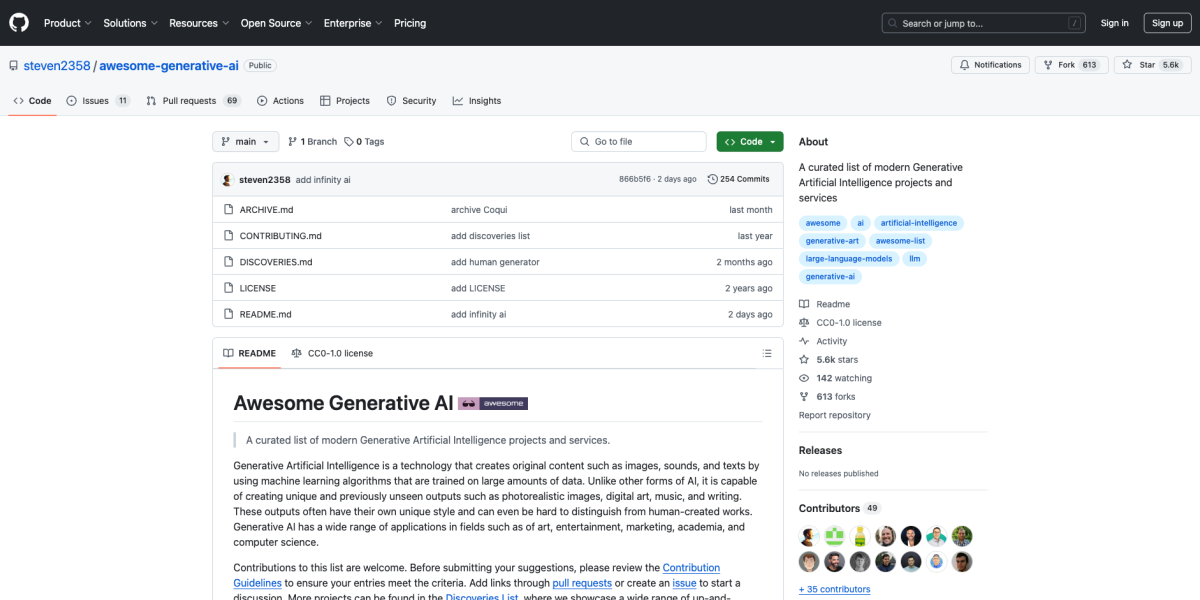Click the 'awesome' topic tag
This screenshot has width=1200, height=600.
(x=823, y=223)
